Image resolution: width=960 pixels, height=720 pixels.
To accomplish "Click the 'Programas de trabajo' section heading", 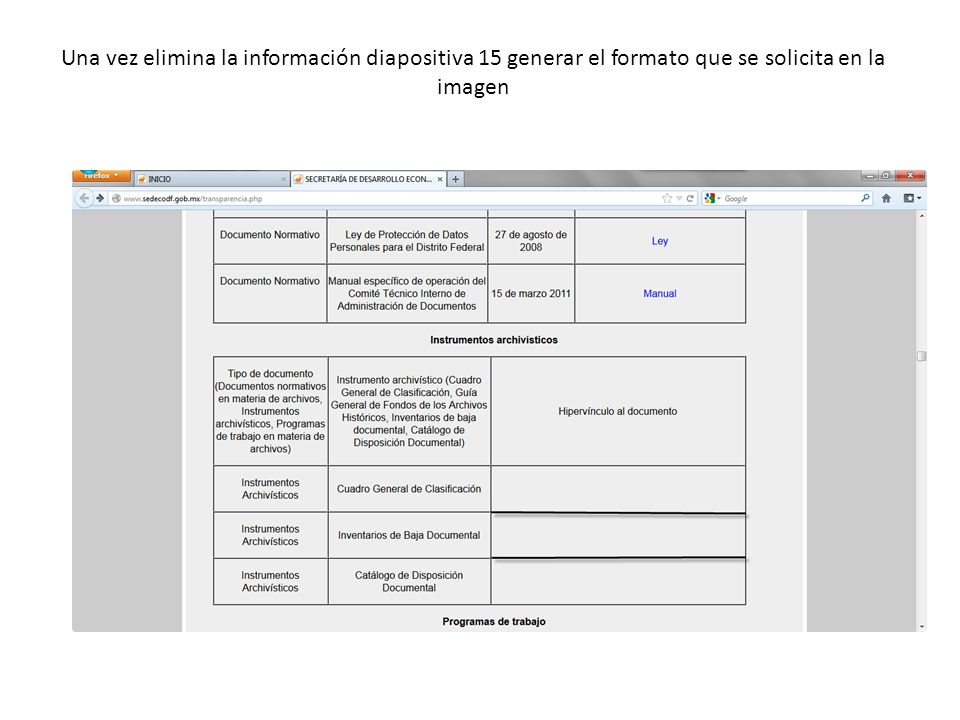I will click(x=494, y=622).
